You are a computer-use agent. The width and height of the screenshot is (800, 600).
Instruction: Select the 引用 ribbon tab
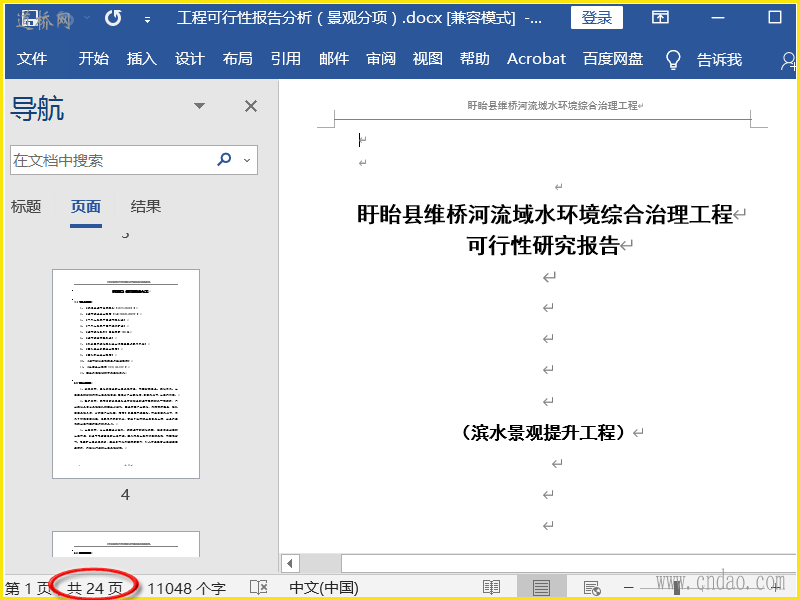[285, 59]
